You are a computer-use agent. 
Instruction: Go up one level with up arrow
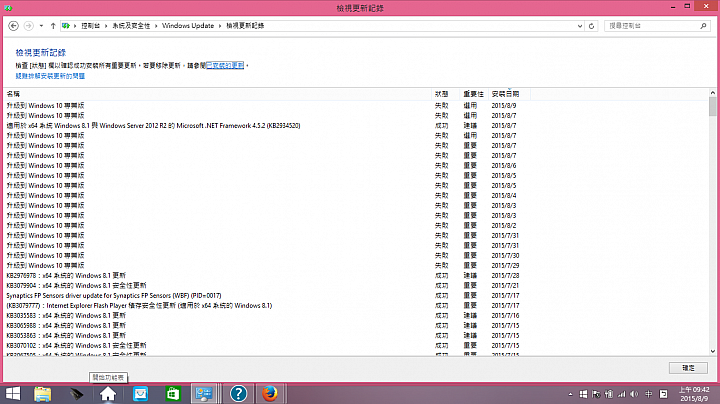coord(53,26)
